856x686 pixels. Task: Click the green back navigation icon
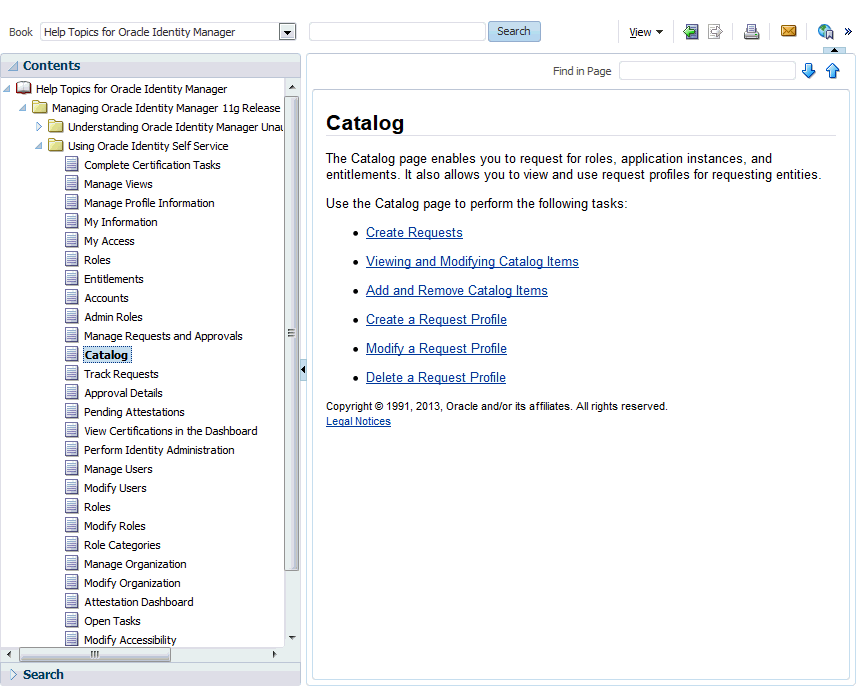(691, 32)
